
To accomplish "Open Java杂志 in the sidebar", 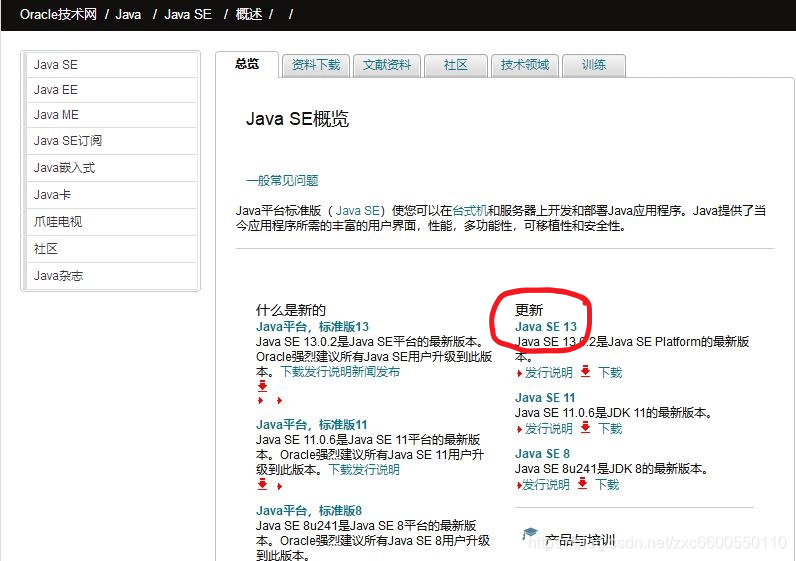I will pyautogui.click(x=111, y=276).
